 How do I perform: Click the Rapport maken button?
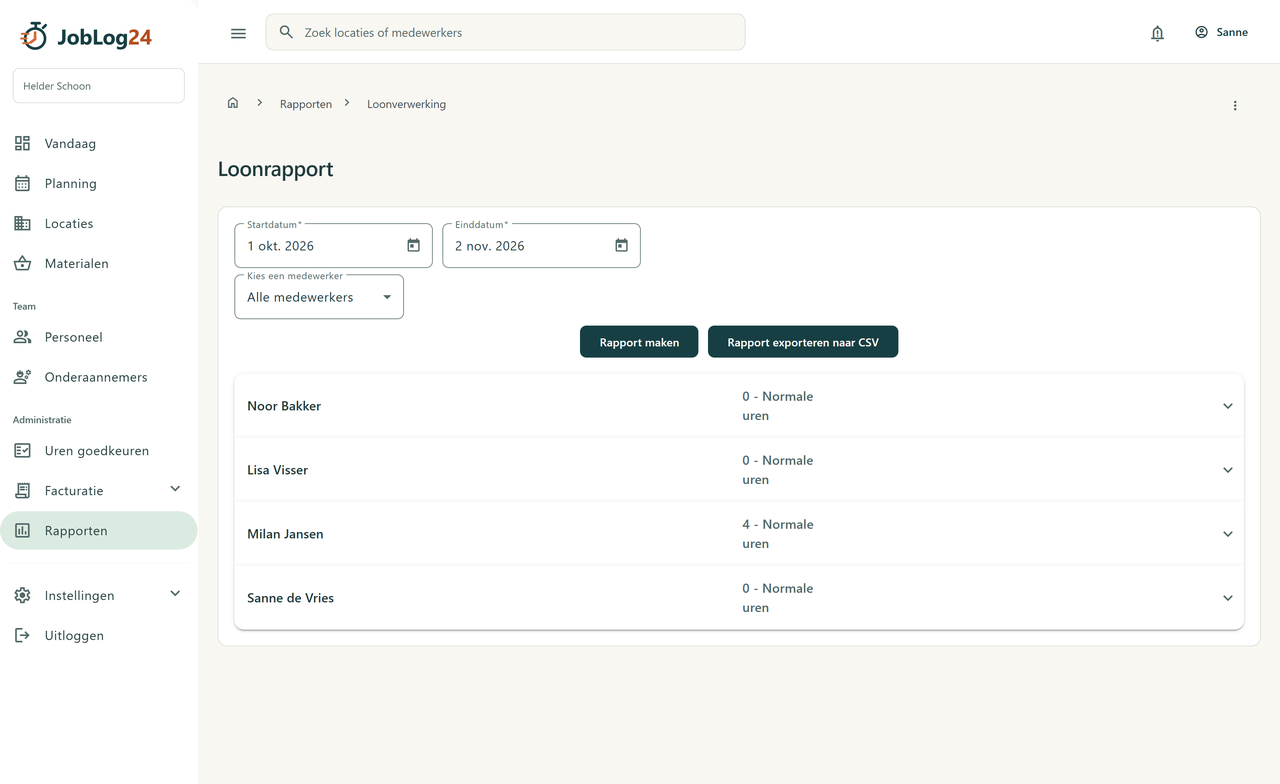[639, 342]
